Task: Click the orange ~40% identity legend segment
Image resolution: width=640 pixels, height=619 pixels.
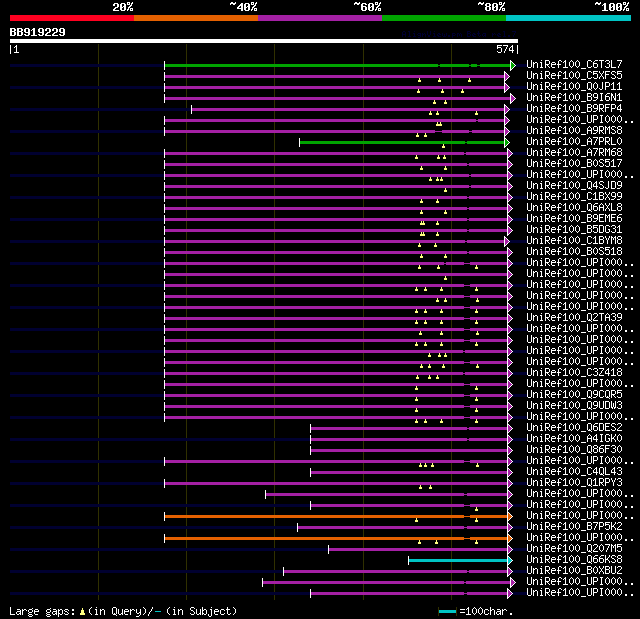Action: [x=196, y=18]
